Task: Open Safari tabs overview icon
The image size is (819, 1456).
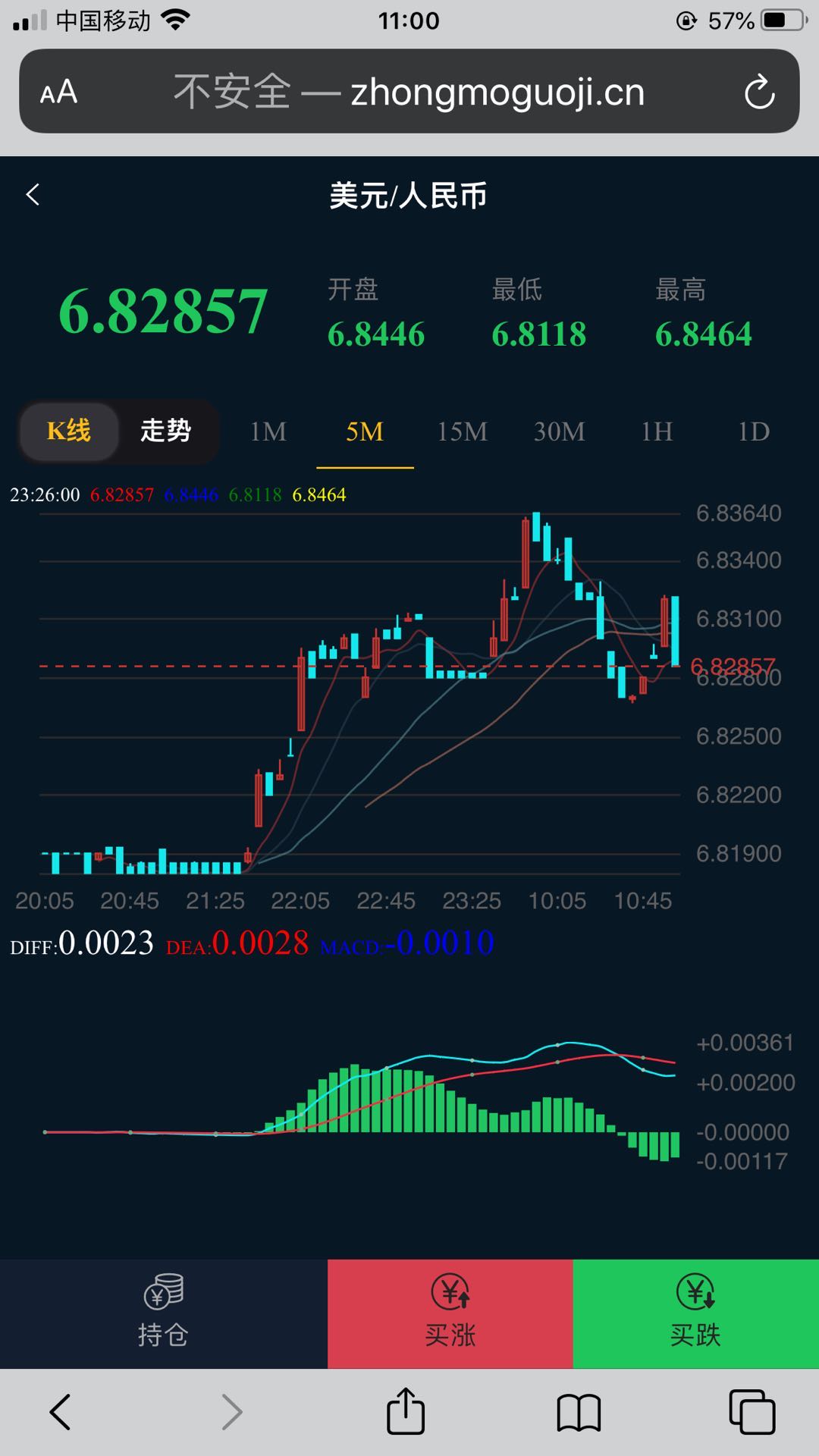Action: tap(752, 1412)
